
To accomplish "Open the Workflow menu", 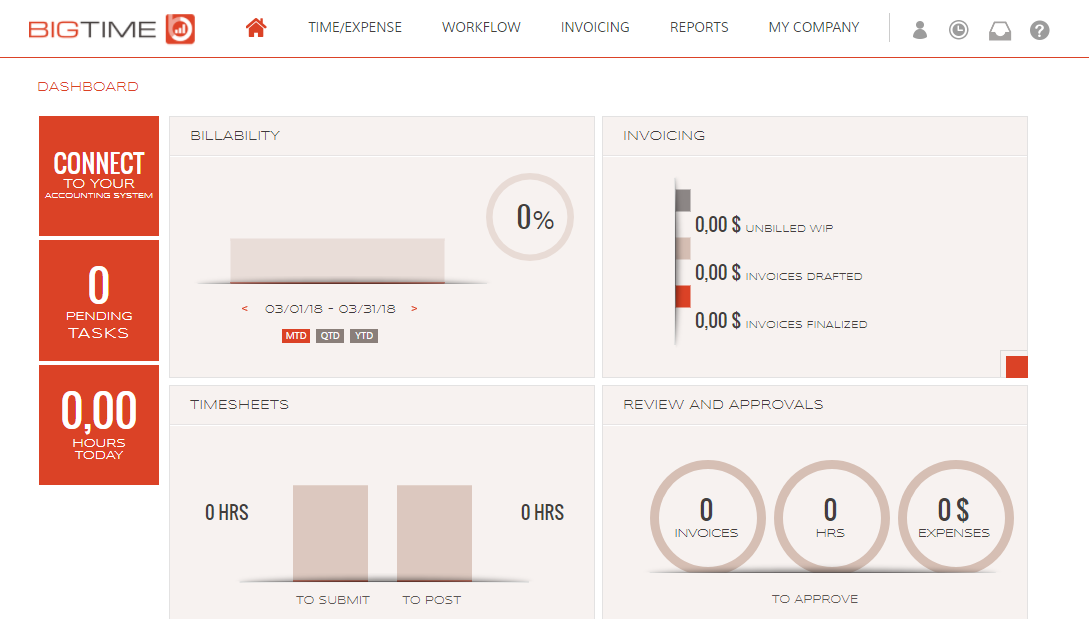I will pos(481,27).
